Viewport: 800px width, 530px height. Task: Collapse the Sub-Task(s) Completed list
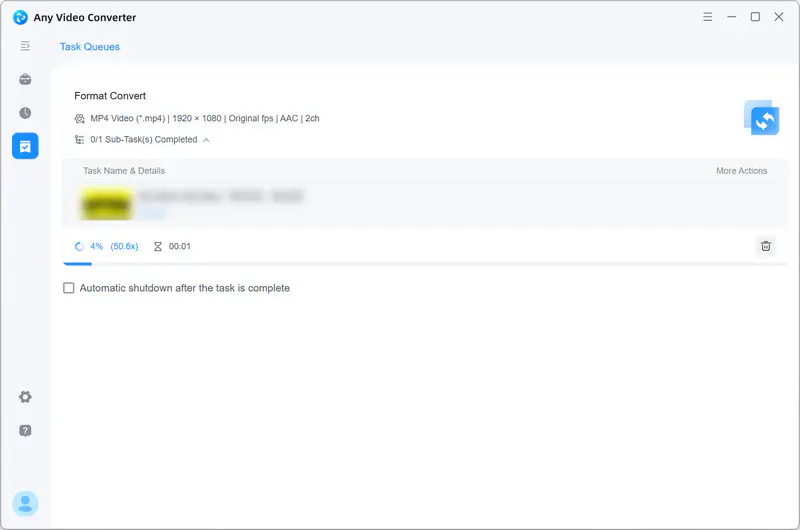coord(206,140)
